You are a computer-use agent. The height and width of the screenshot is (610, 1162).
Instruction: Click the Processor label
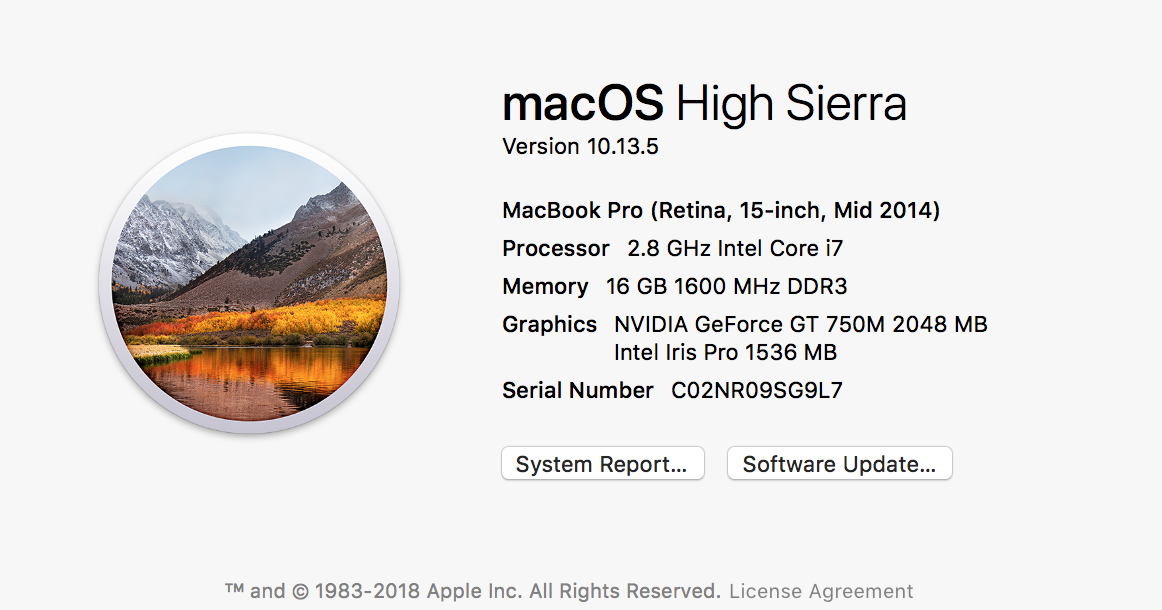(555, 249)
